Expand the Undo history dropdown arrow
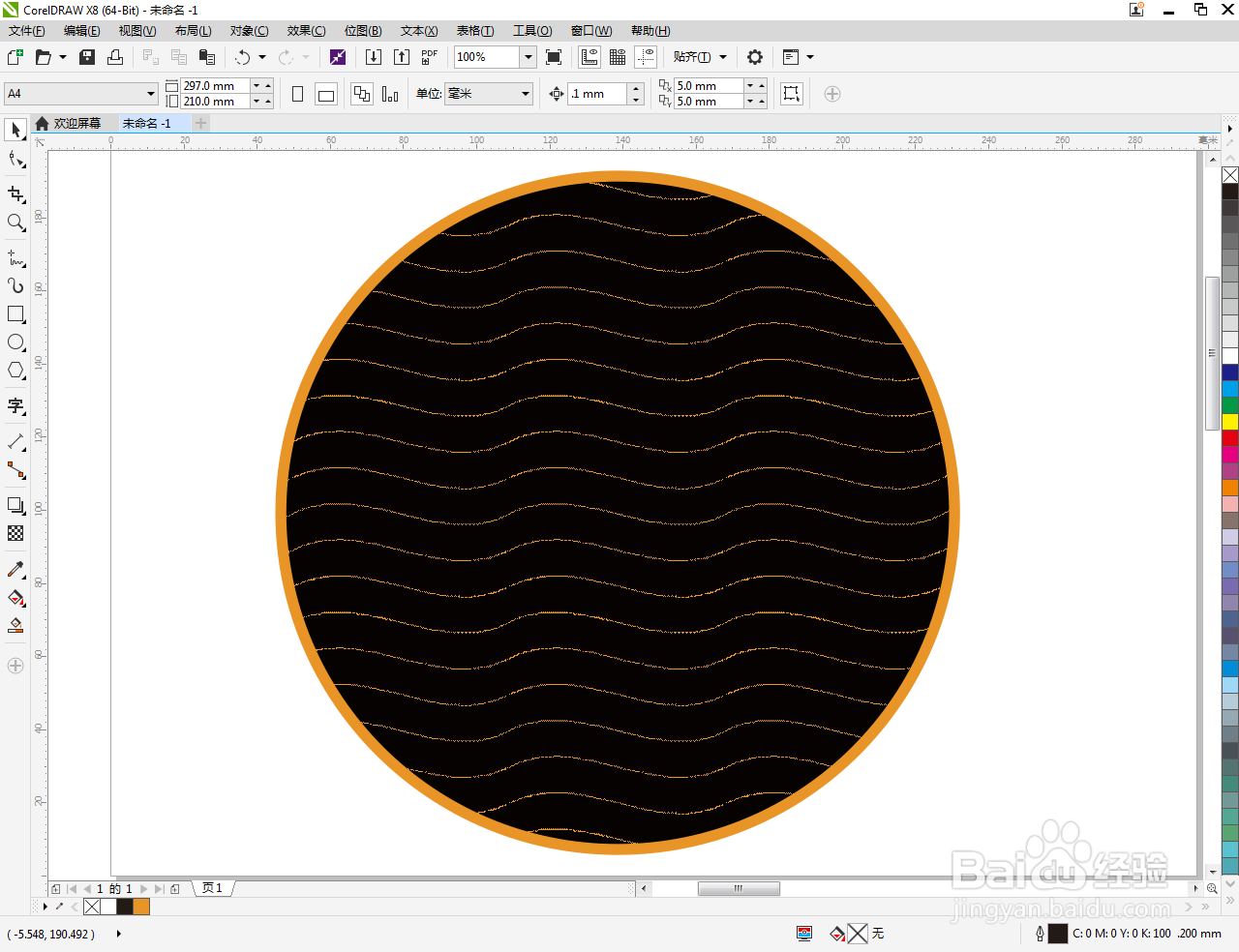This screenshot has height=952, width=1239. [262, 57]
